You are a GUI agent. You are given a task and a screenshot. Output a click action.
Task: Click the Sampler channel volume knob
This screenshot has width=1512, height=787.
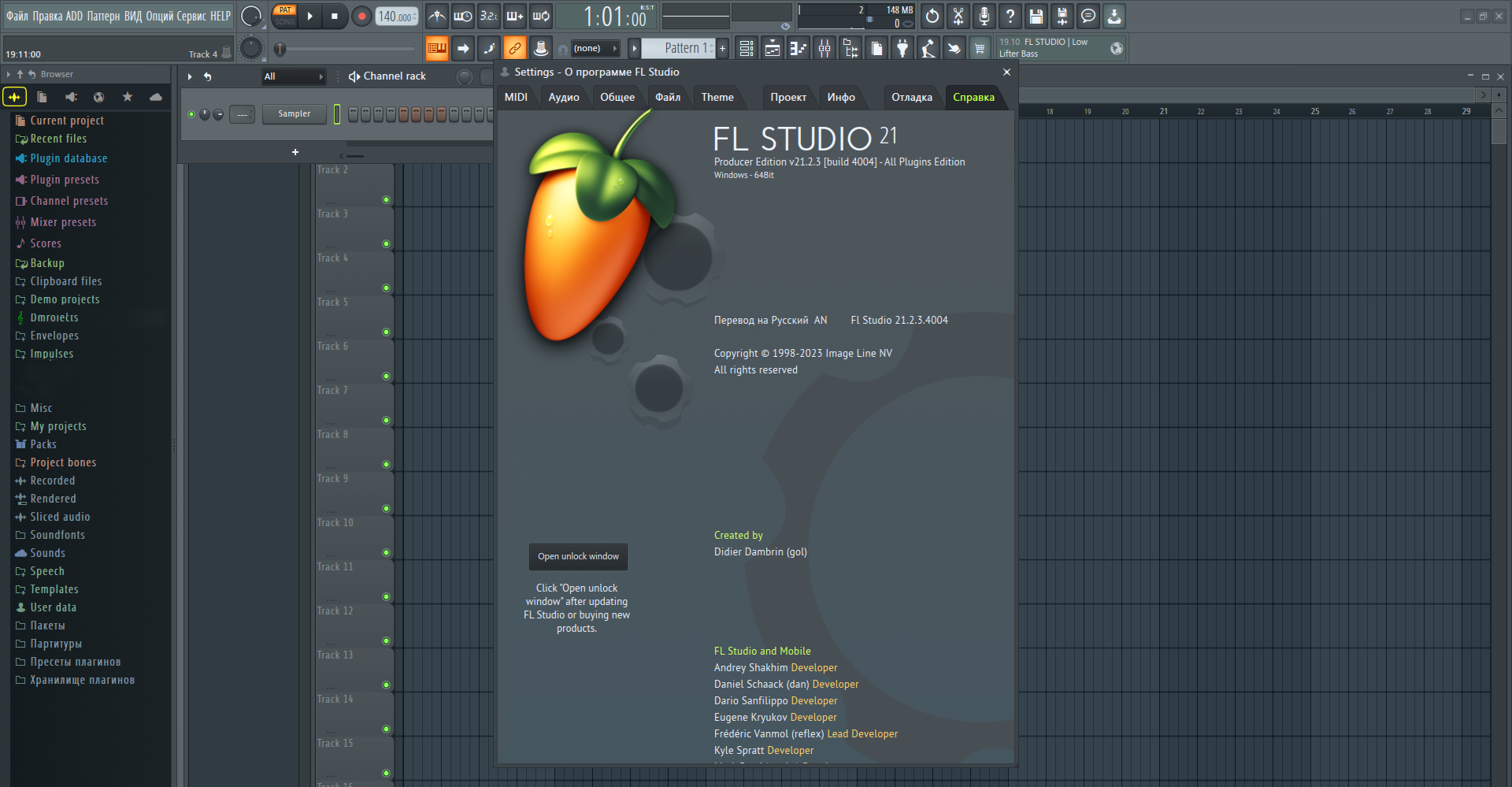pos(218,114)
